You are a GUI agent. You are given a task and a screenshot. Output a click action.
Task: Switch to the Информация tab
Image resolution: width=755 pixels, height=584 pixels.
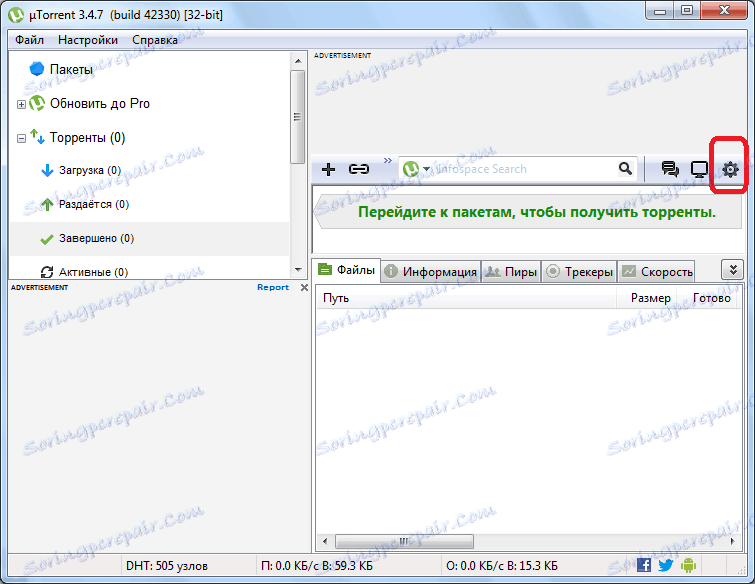point(431,272)
